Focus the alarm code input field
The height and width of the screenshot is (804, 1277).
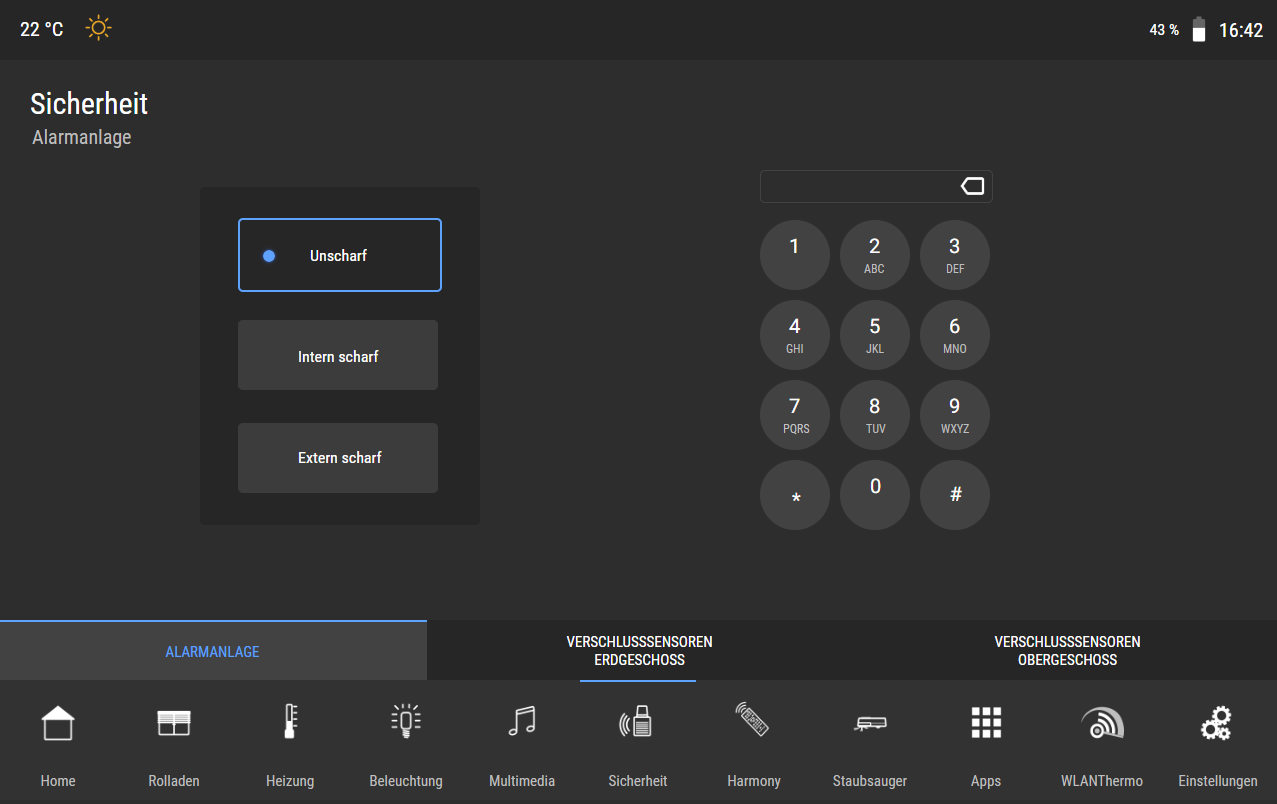[876, 186]
